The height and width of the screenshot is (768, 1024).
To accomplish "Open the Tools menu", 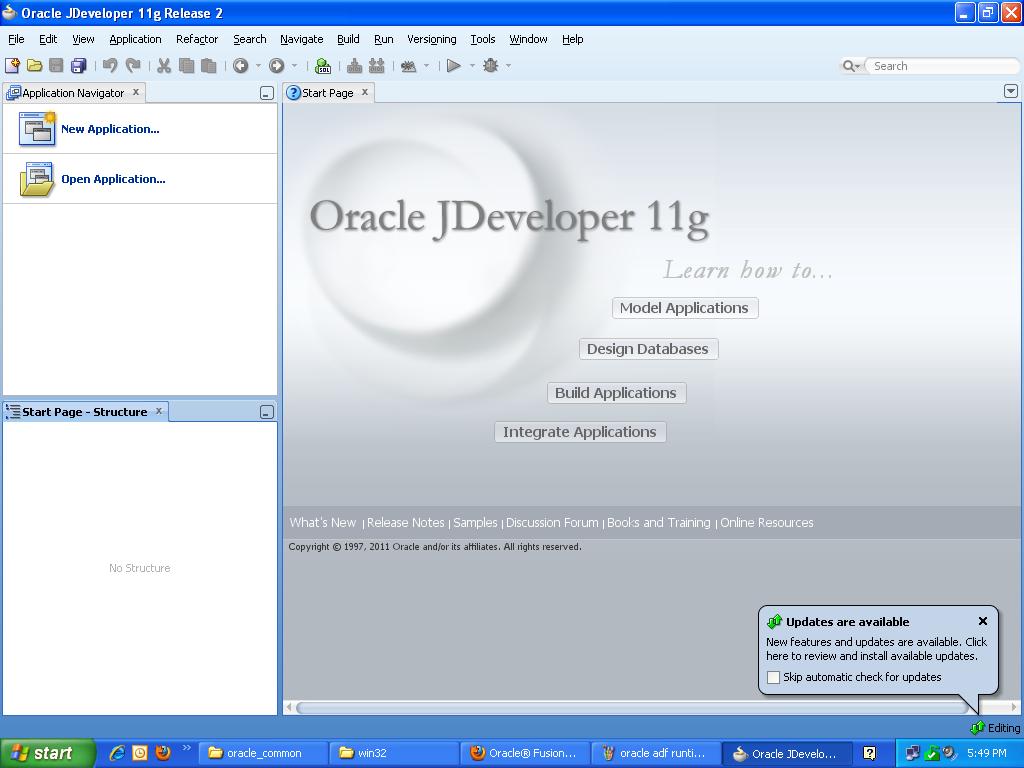I will (x=483, y=39).
